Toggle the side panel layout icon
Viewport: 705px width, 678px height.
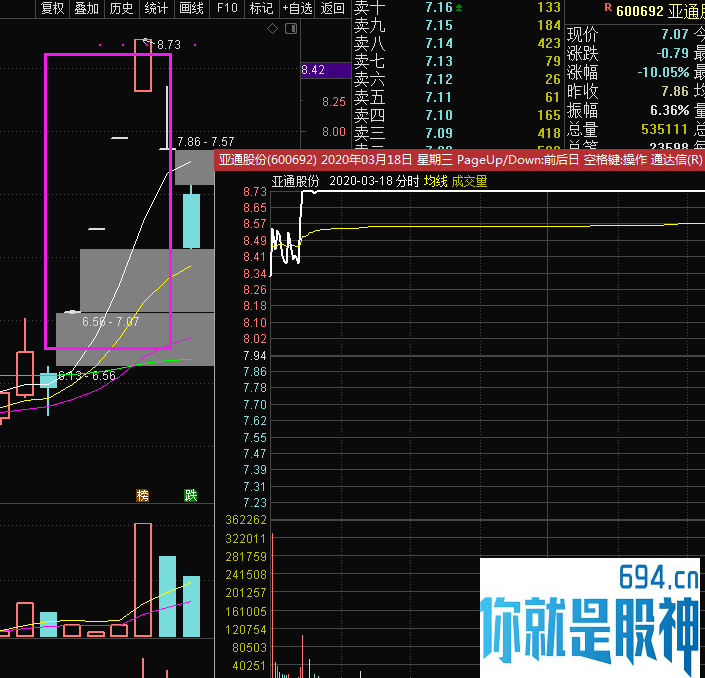pos(291,29)
